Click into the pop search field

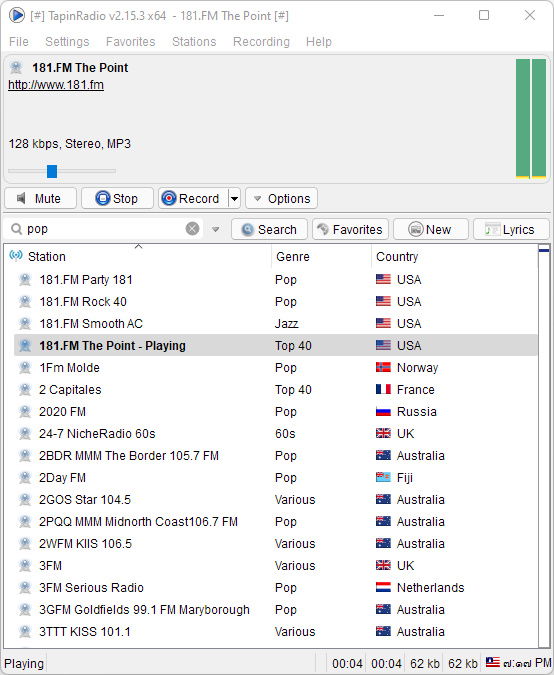click(x=103, y=229)
